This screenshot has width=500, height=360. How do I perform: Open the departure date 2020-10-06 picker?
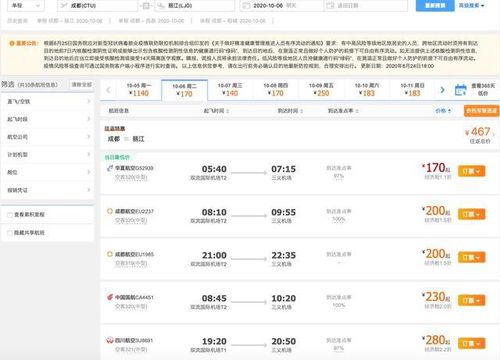click(282, 5)
